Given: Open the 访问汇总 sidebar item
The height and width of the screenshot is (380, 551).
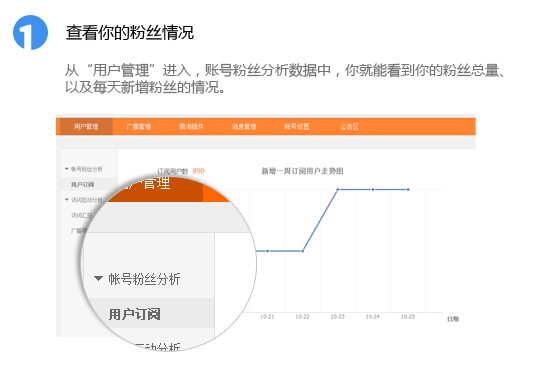Looking at the screenshot, I should pos(81,215).
